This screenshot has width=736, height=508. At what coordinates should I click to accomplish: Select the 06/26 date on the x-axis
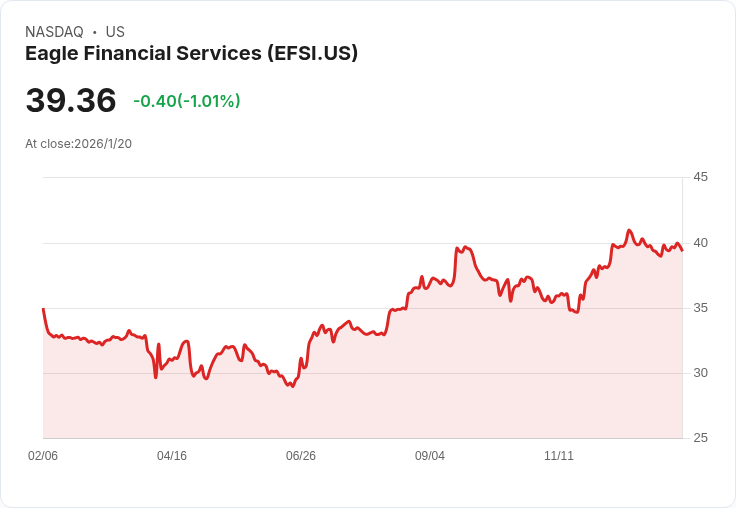click(x=301, y=456)
